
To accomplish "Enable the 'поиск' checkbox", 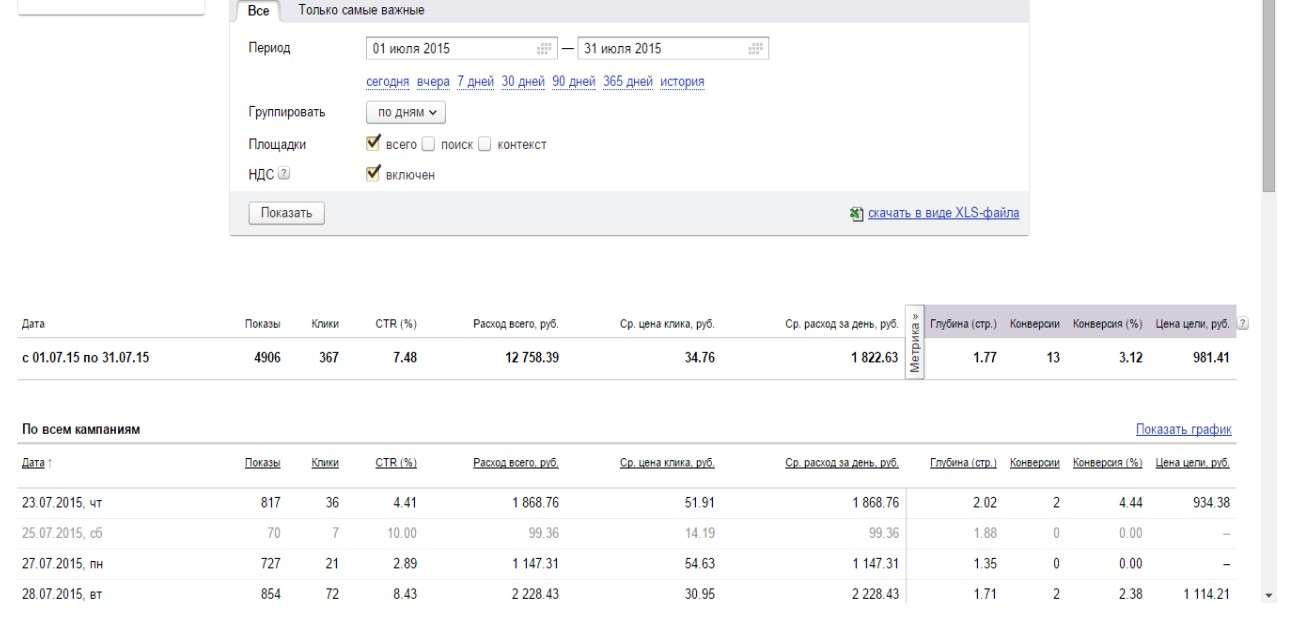I will click(x=429, y=144).
